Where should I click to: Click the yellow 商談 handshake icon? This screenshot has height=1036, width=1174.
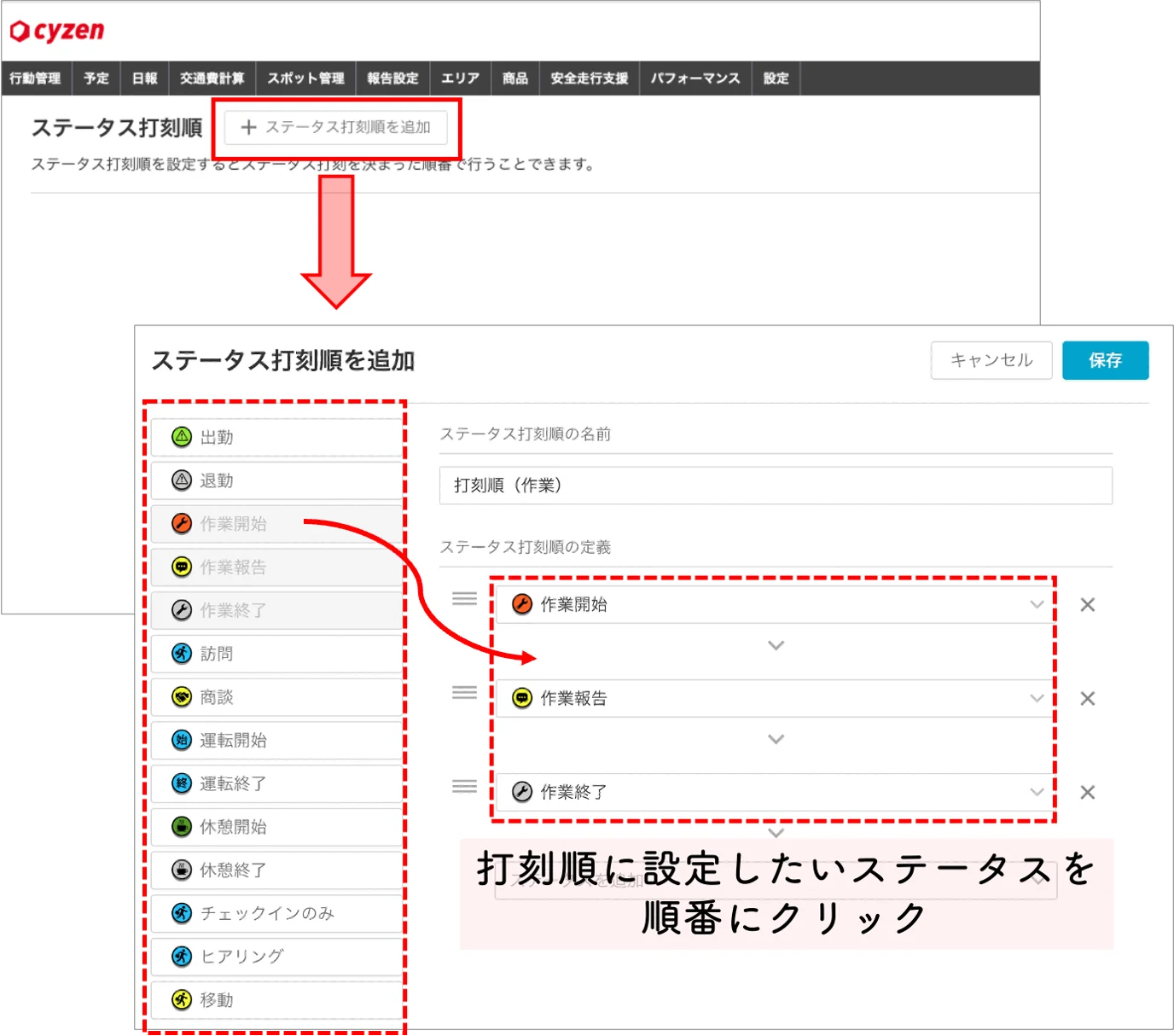point(182,697)
